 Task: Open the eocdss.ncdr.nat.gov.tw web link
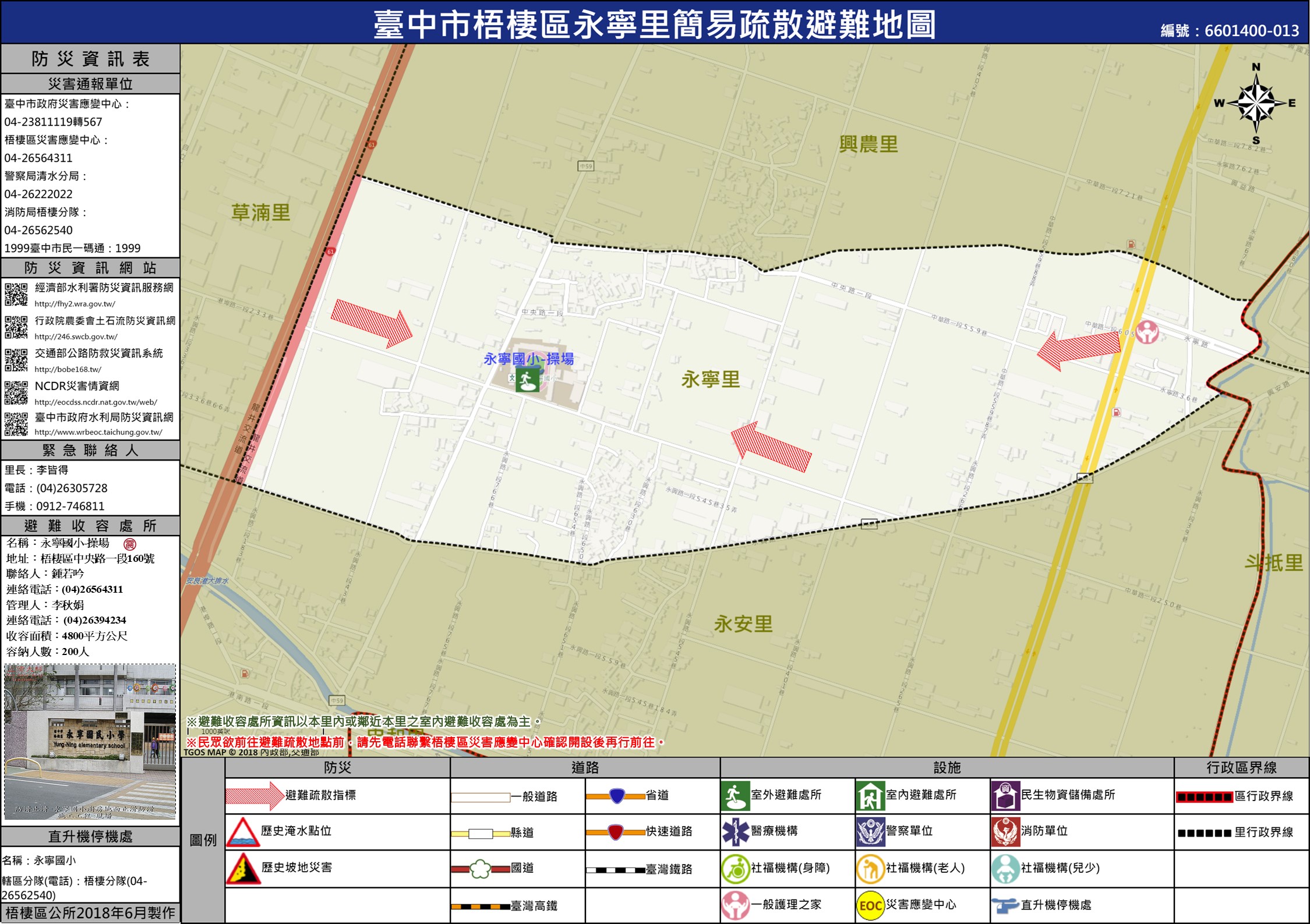pyautogui.click(x=96, y=402)
